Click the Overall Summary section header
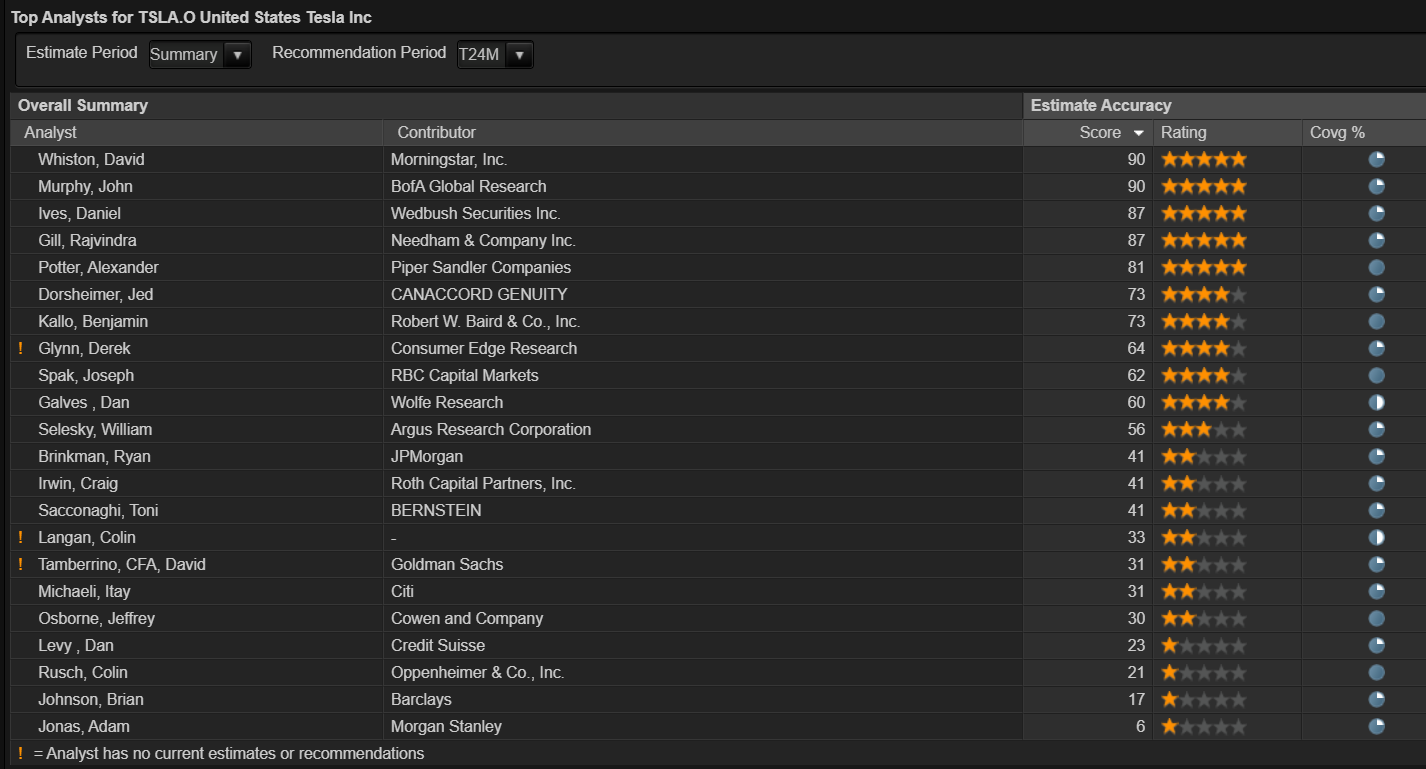This screenshot has height=769, width=1426. tap(83, 105)
